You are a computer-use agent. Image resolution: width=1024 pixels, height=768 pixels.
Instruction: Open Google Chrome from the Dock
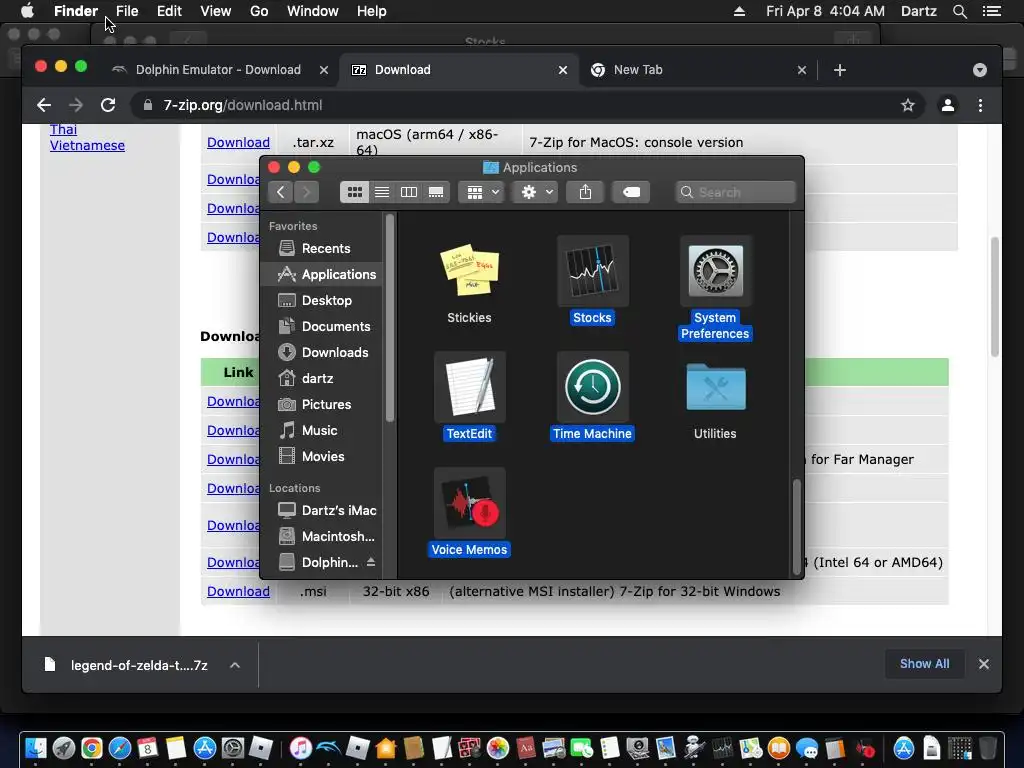[91, 748]
